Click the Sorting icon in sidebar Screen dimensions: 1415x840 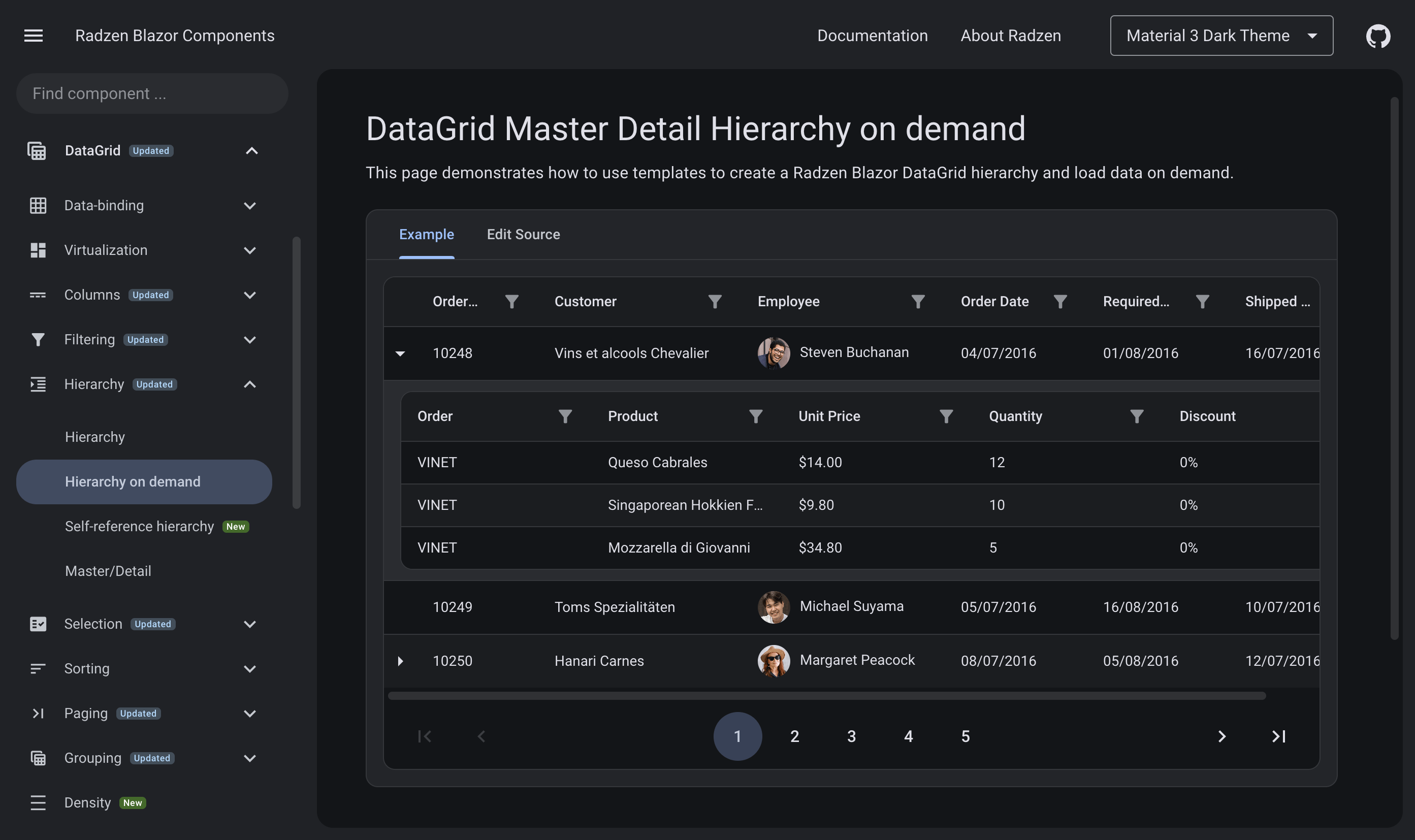click(x=38, y=668)
